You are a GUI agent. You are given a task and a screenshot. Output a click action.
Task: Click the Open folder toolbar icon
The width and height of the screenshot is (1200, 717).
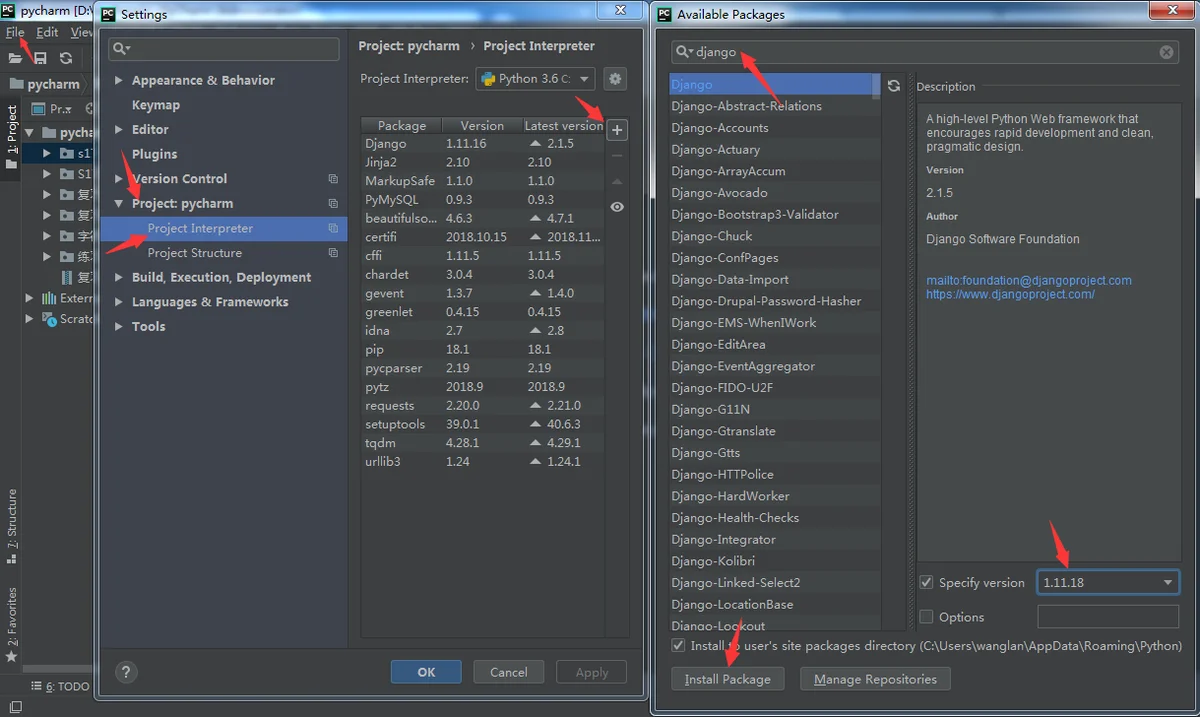15,59
